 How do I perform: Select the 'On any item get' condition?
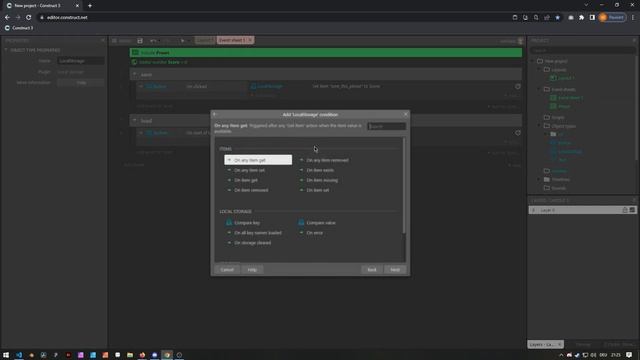pos(258,160)
